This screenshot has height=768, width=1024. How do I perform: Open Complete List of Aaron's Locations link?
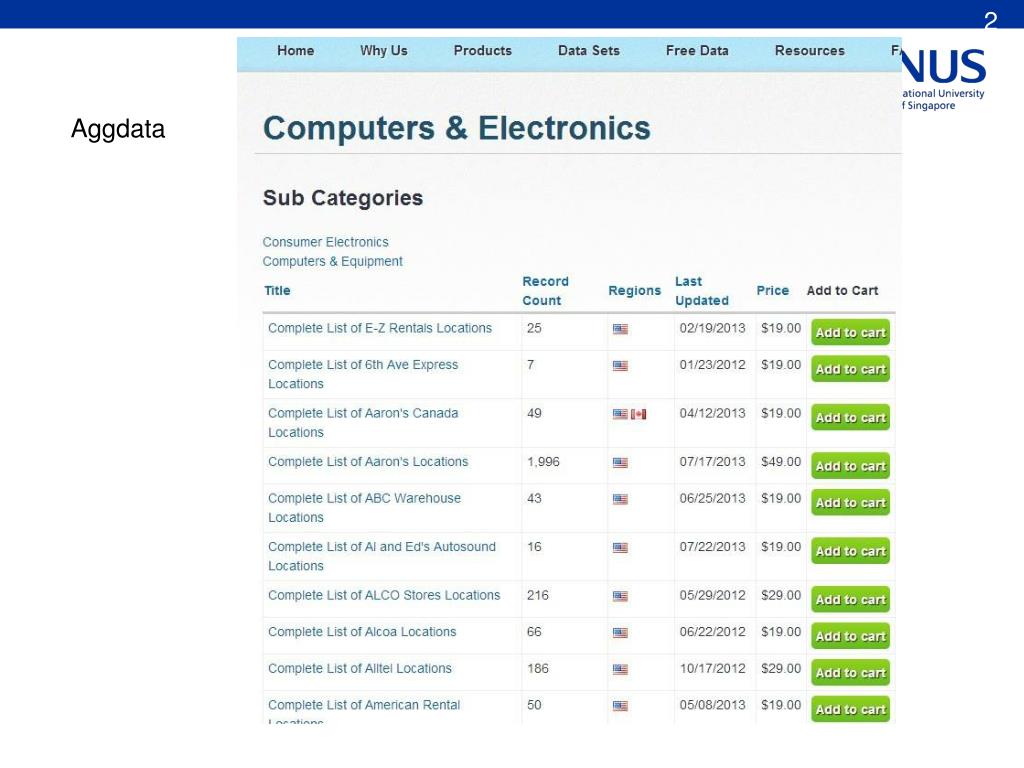click(x=368, y=462)
